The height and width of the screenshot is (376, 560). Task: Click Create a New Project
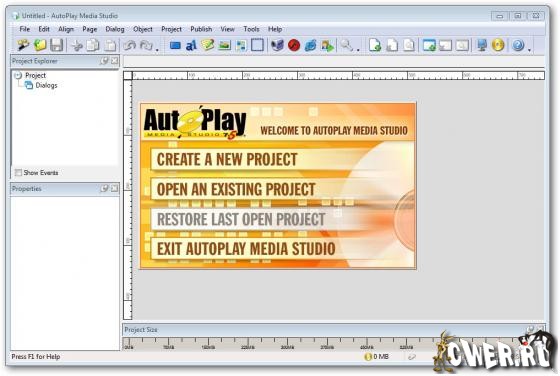tap(227, 159)
